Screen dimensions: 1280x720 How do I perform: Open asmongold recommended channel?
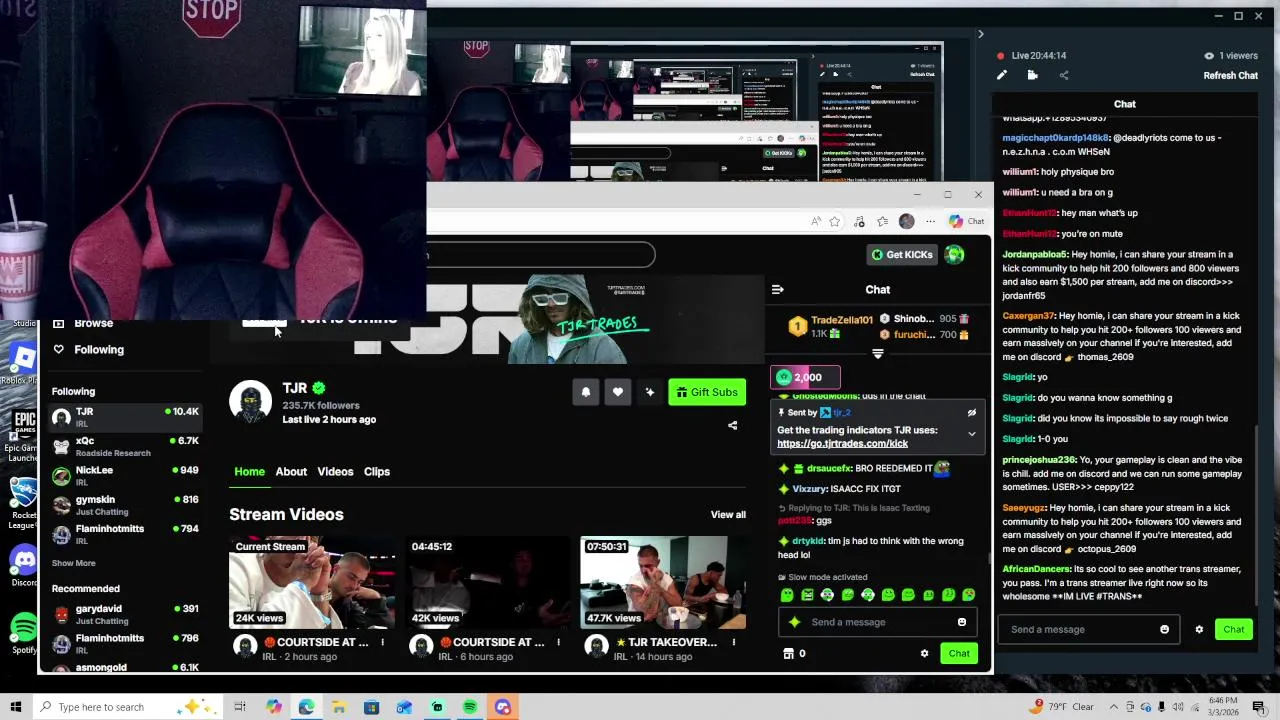[125, 667]
